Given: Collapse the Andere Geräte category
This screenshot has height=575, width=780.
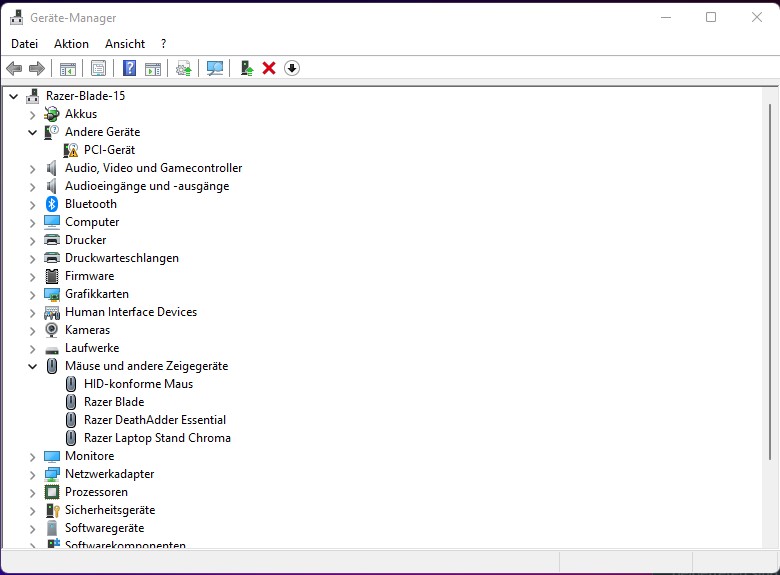Looking at the screenshot, I should click(33, 132).
